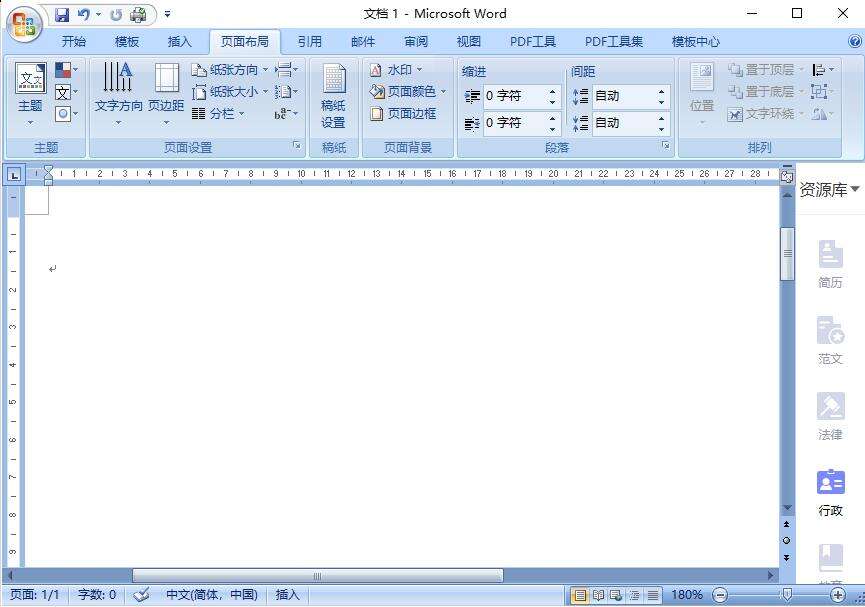The width and height of the screenshot is (865, 607).
Task: Open 行政 administrative templates category
Action: click(830, 493)
